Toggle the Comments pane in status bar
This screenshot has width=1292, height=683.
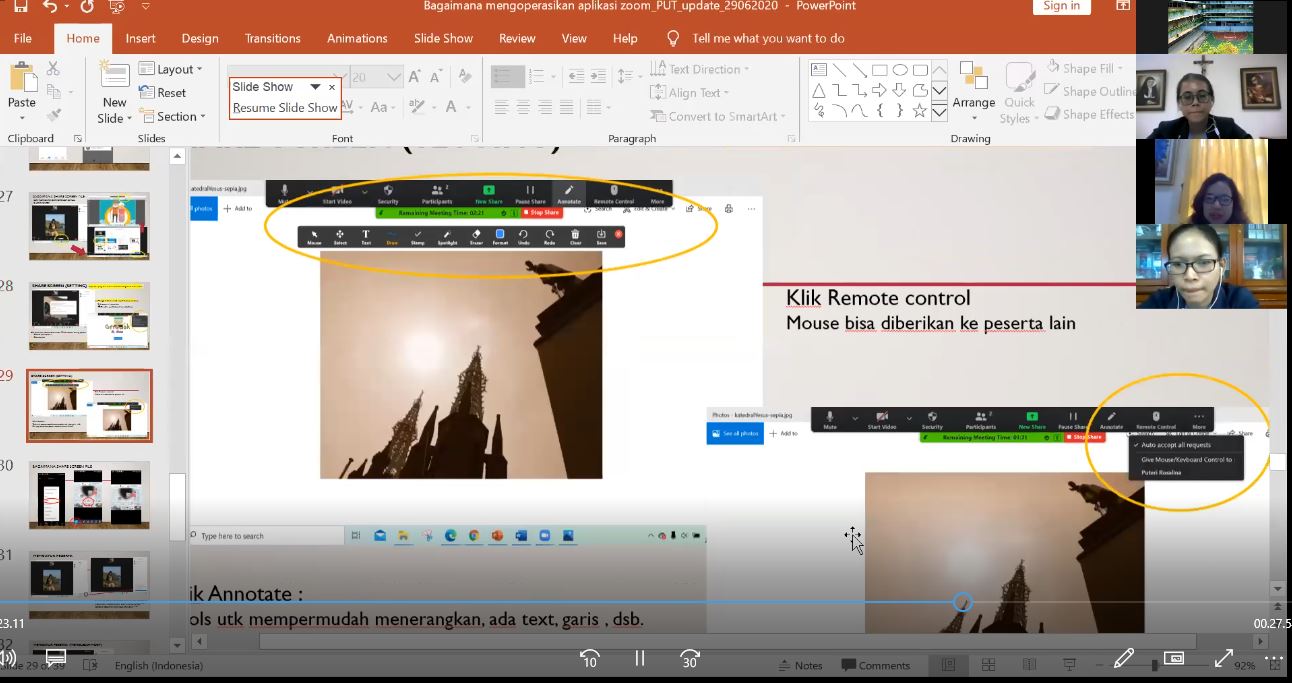coord(875,665)
